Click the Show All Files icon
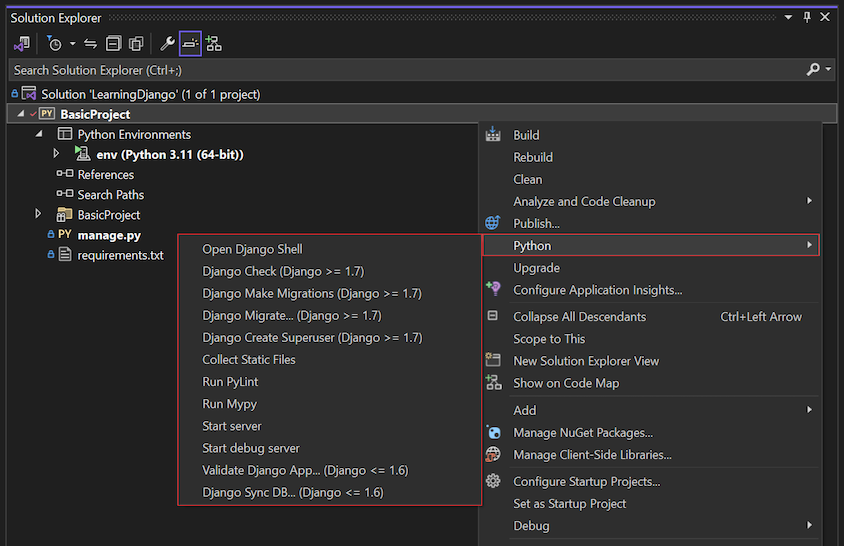Screen dimensions: 844x546 (135, 44)
